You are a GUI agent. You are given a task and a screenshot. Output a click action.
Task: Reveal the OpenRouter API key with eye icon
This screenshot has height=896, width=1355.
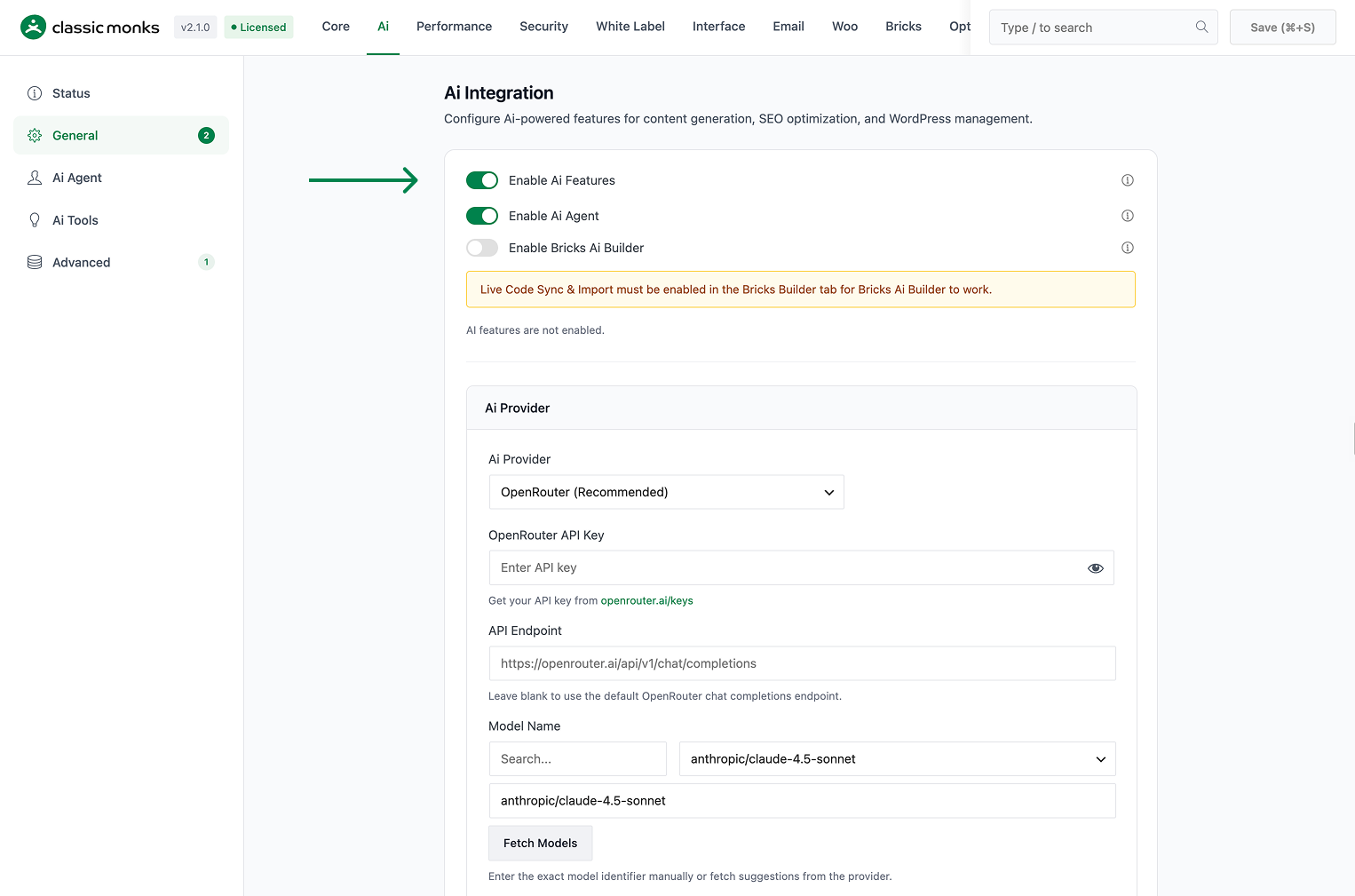click(1096, 568)
